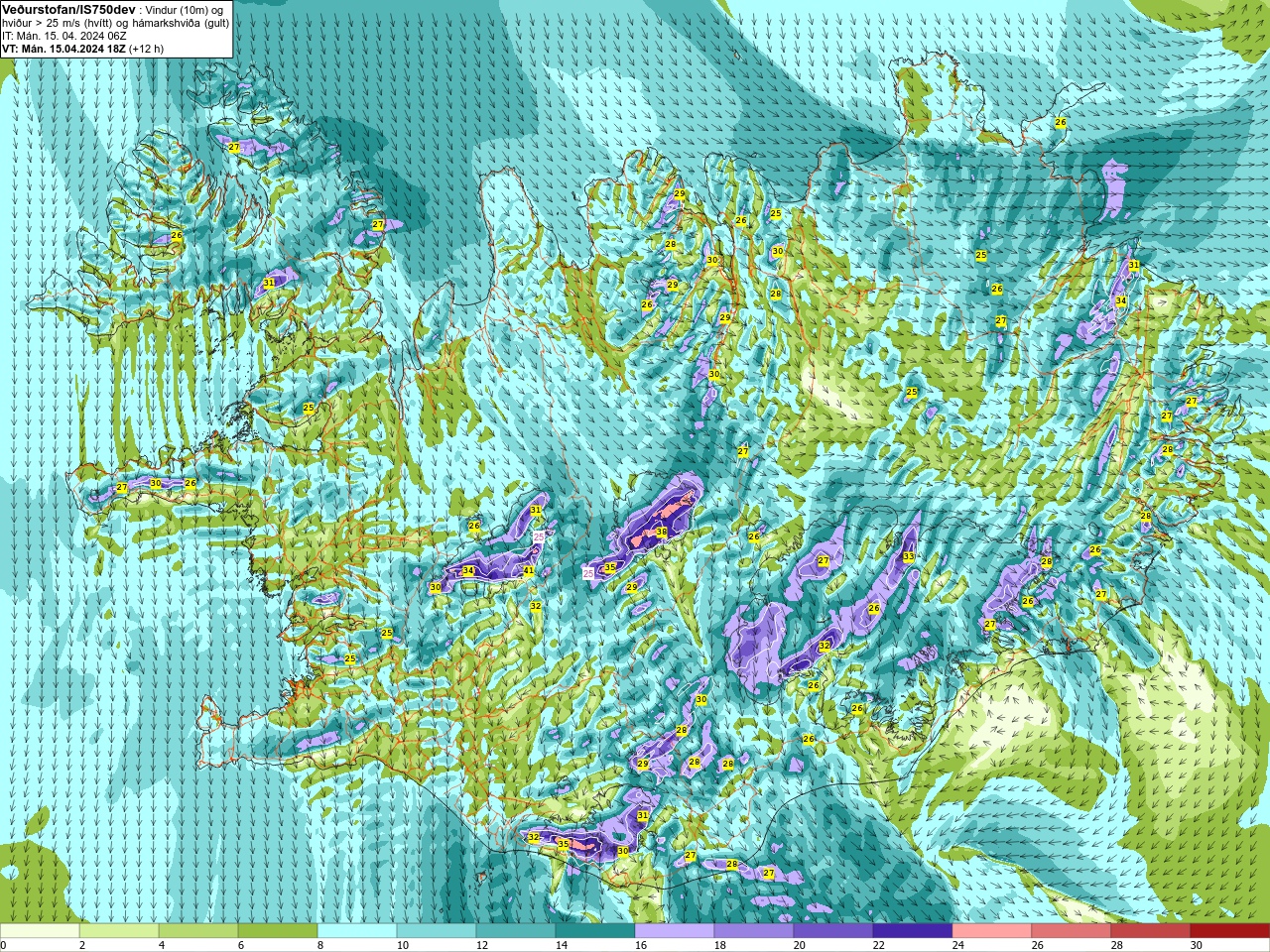Click the "Veðurstofan/IS750dev" title text
Viewport: 1270px width, 952px height.
click(68, 9)
